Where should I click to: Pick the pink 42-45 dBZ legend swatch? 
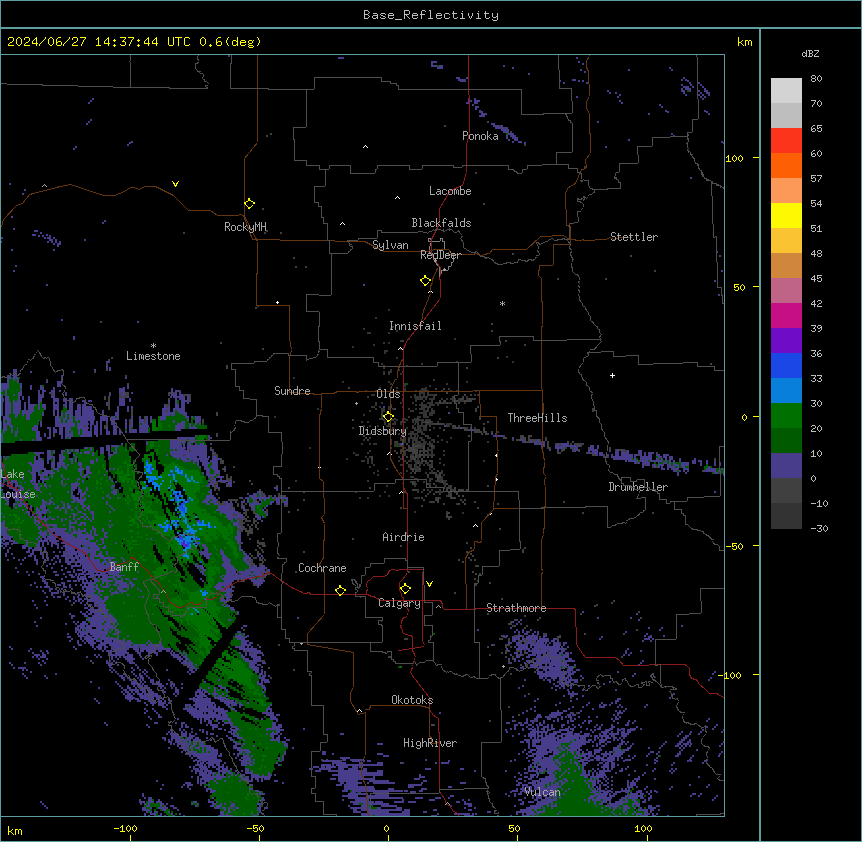[786, 291]
